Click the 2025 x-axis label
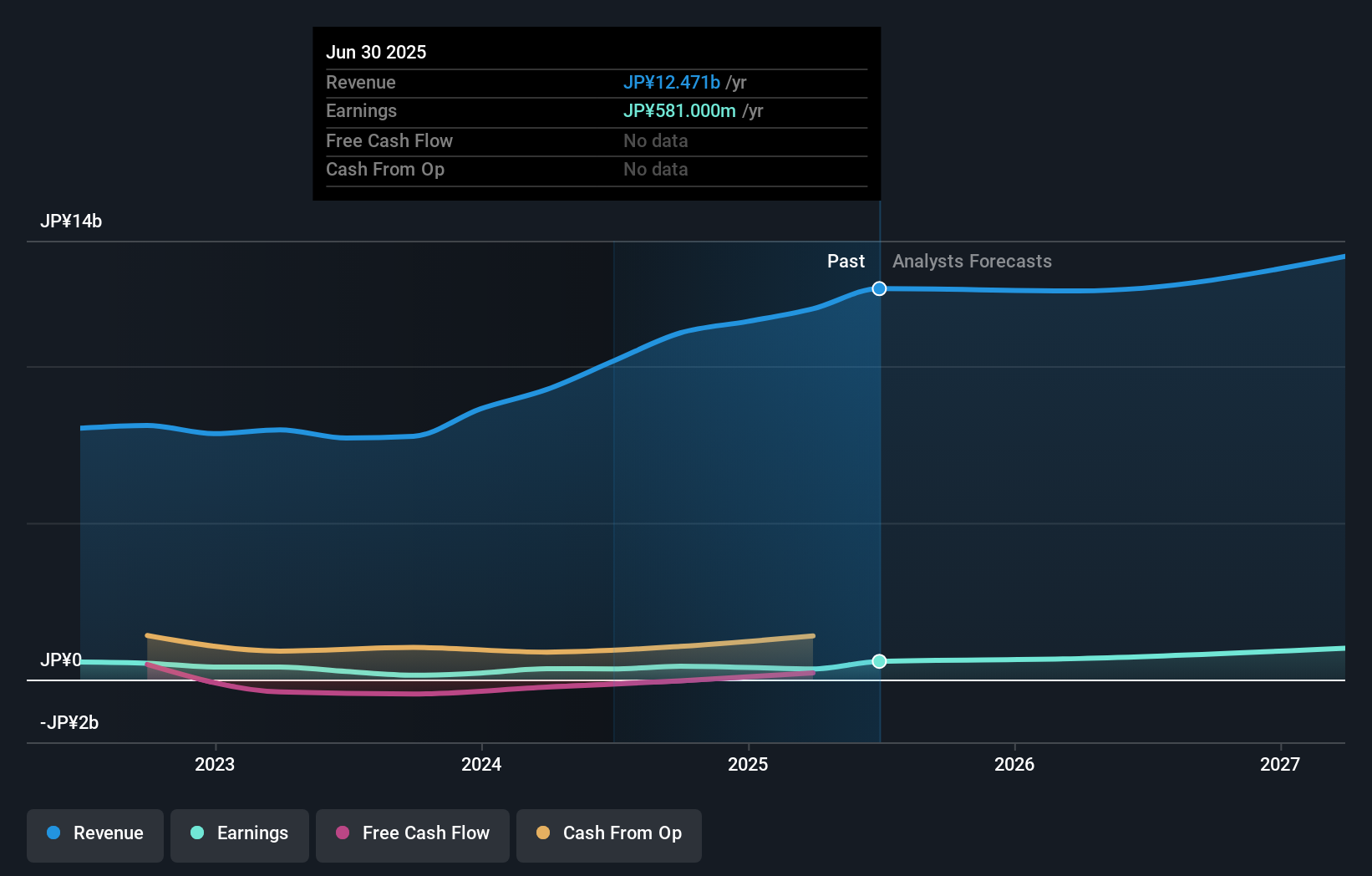The height and width of the screenshot is (876, 1372). pyautogui.click(x=748, y=764)
